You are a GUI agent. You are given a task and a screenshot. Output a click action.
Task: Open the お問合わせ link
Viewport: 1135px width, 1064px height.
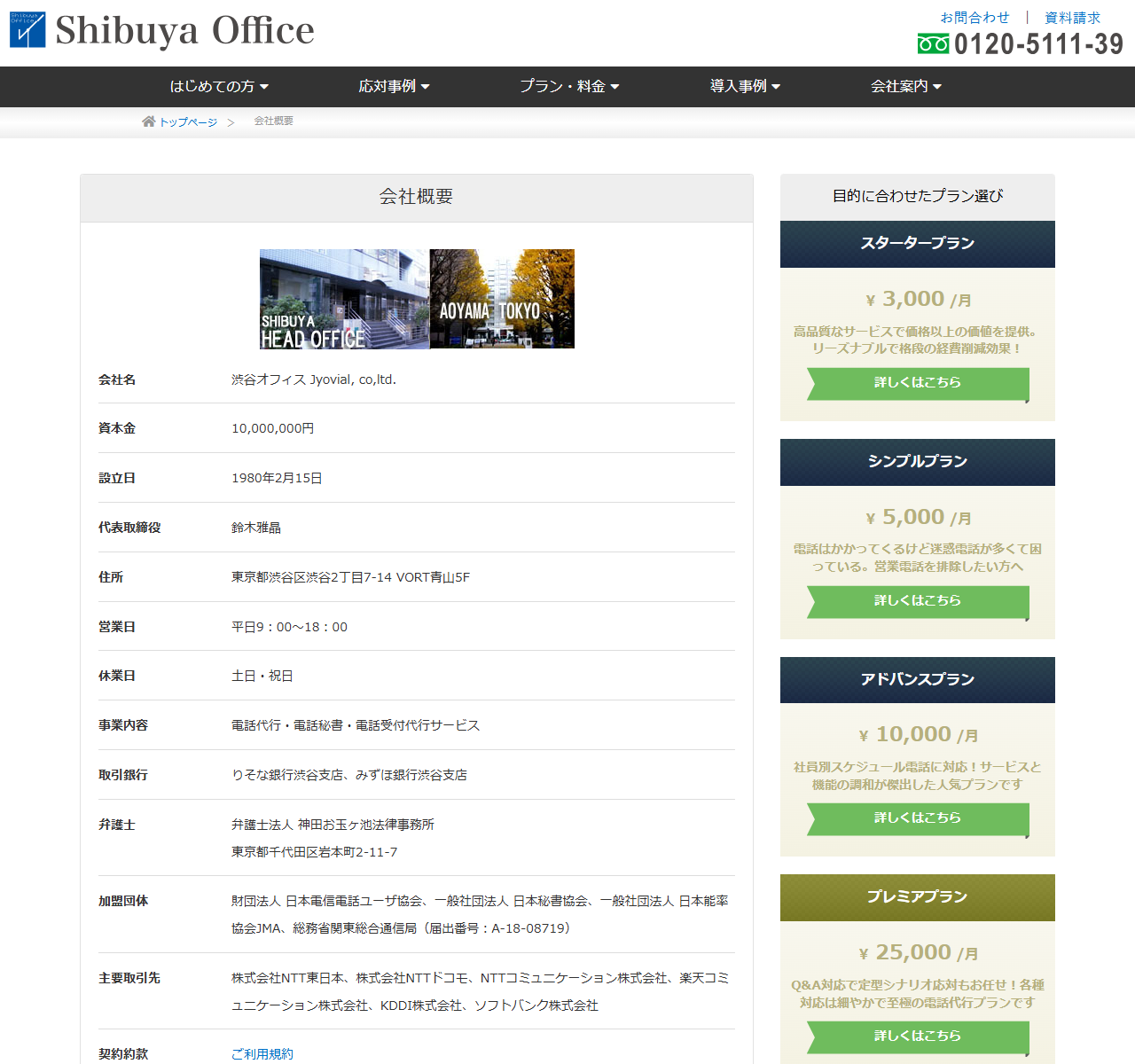click(975, 18)
